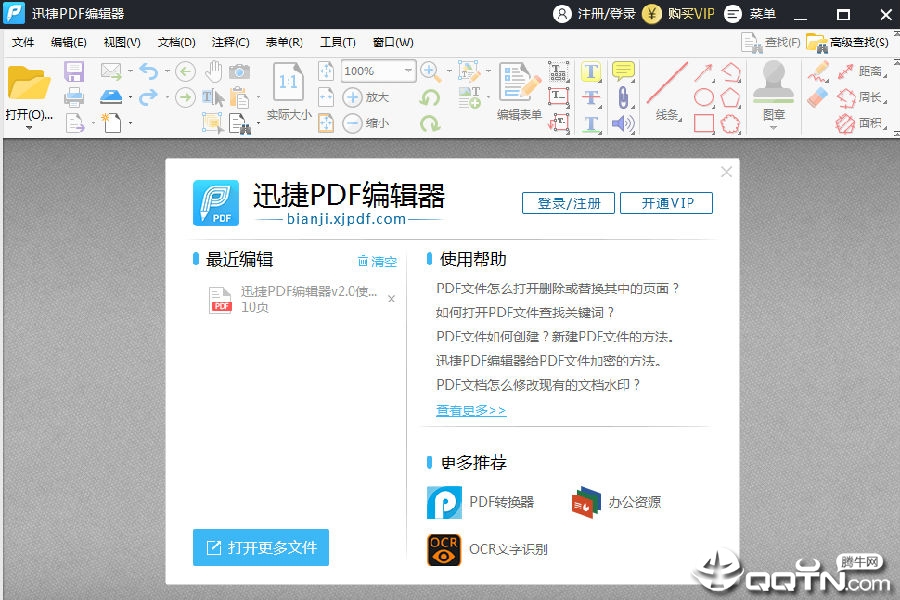Screen dimensions: 900x600
Task: Select the circle shape annotation tool
Action: click(x=705, y=97)
